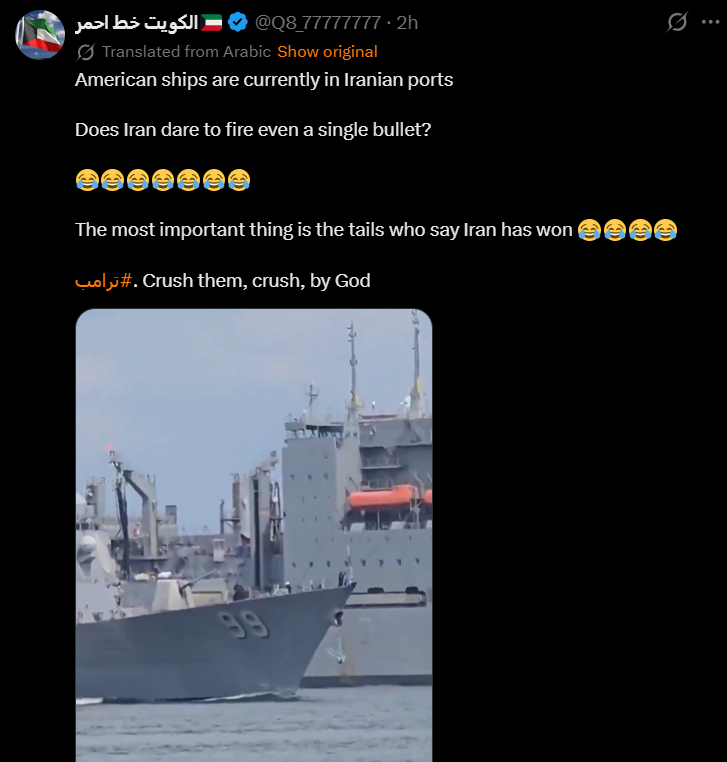The width and height of the screenshot is (727, 762).
Task: Click the laughing emojis after Iran has won
Action: click(627, 230)
